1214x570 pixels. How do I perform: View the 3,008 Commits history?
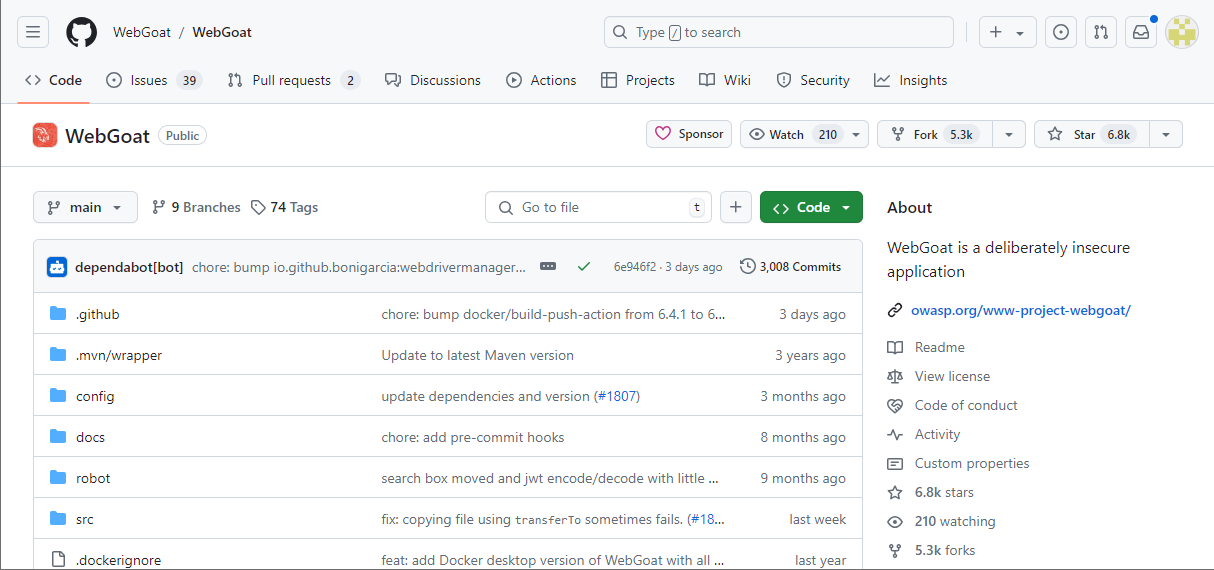click(x=791, y=267)
